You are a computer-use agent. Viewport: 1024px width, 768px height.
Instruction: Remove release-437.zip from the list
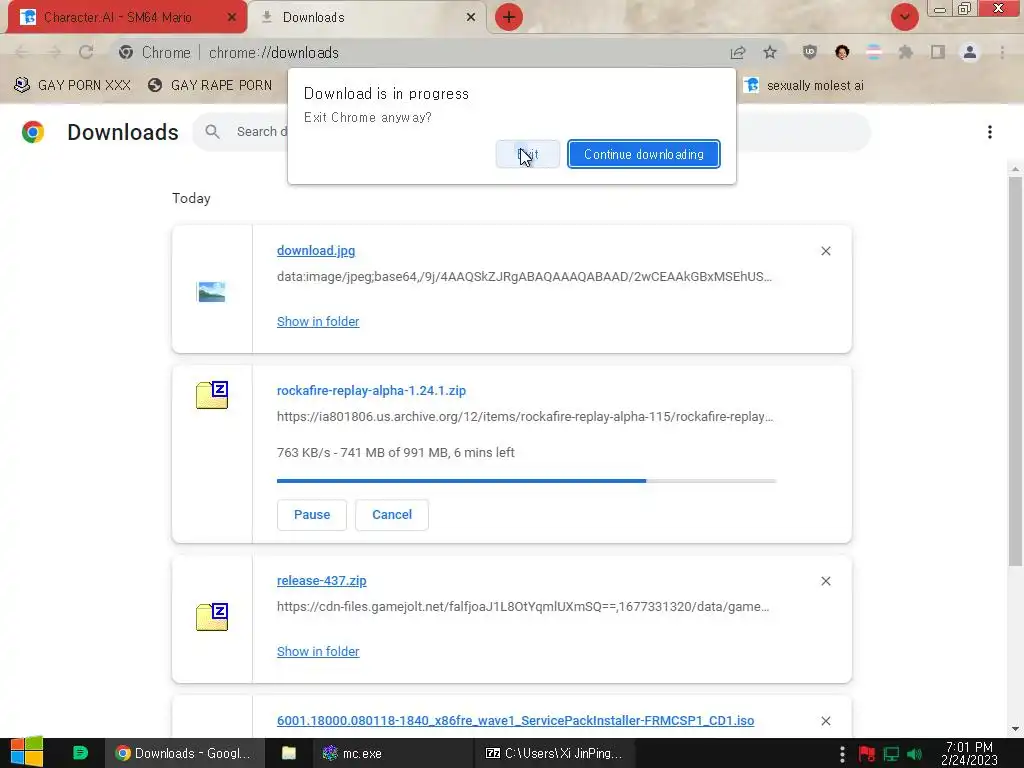tap(825, 581)
